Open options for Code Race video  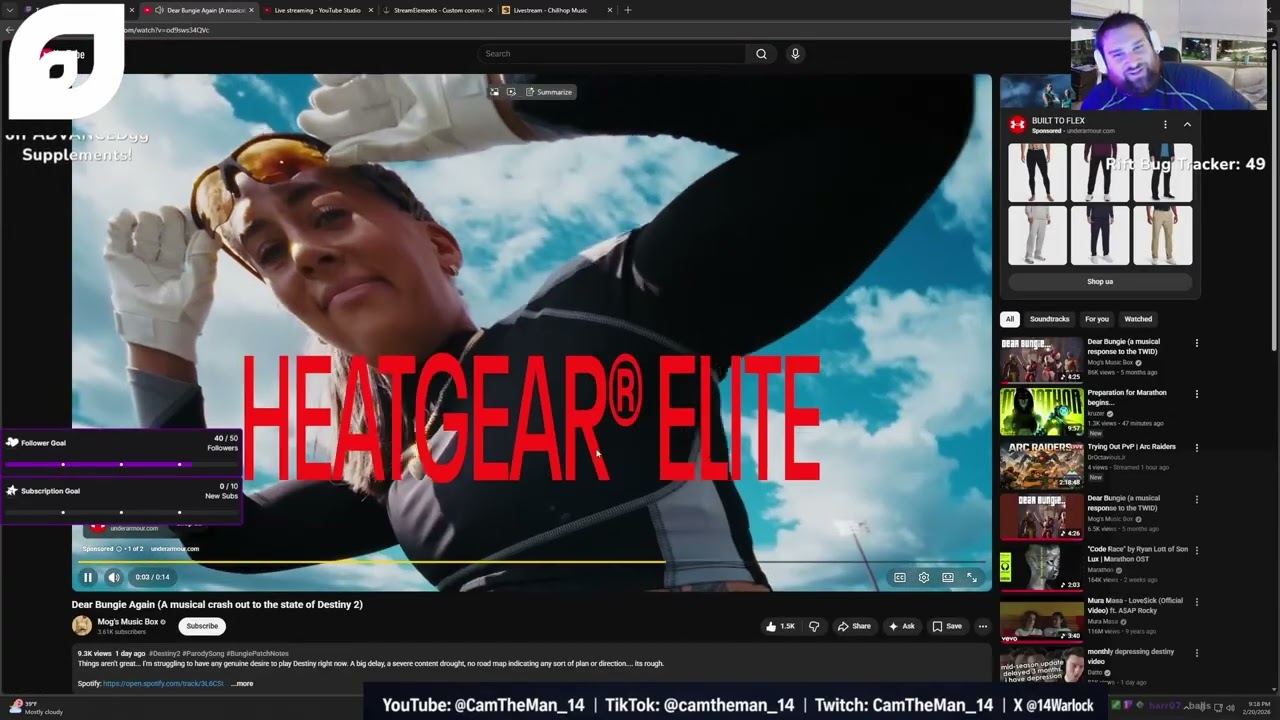click(x=1196, y=550)
